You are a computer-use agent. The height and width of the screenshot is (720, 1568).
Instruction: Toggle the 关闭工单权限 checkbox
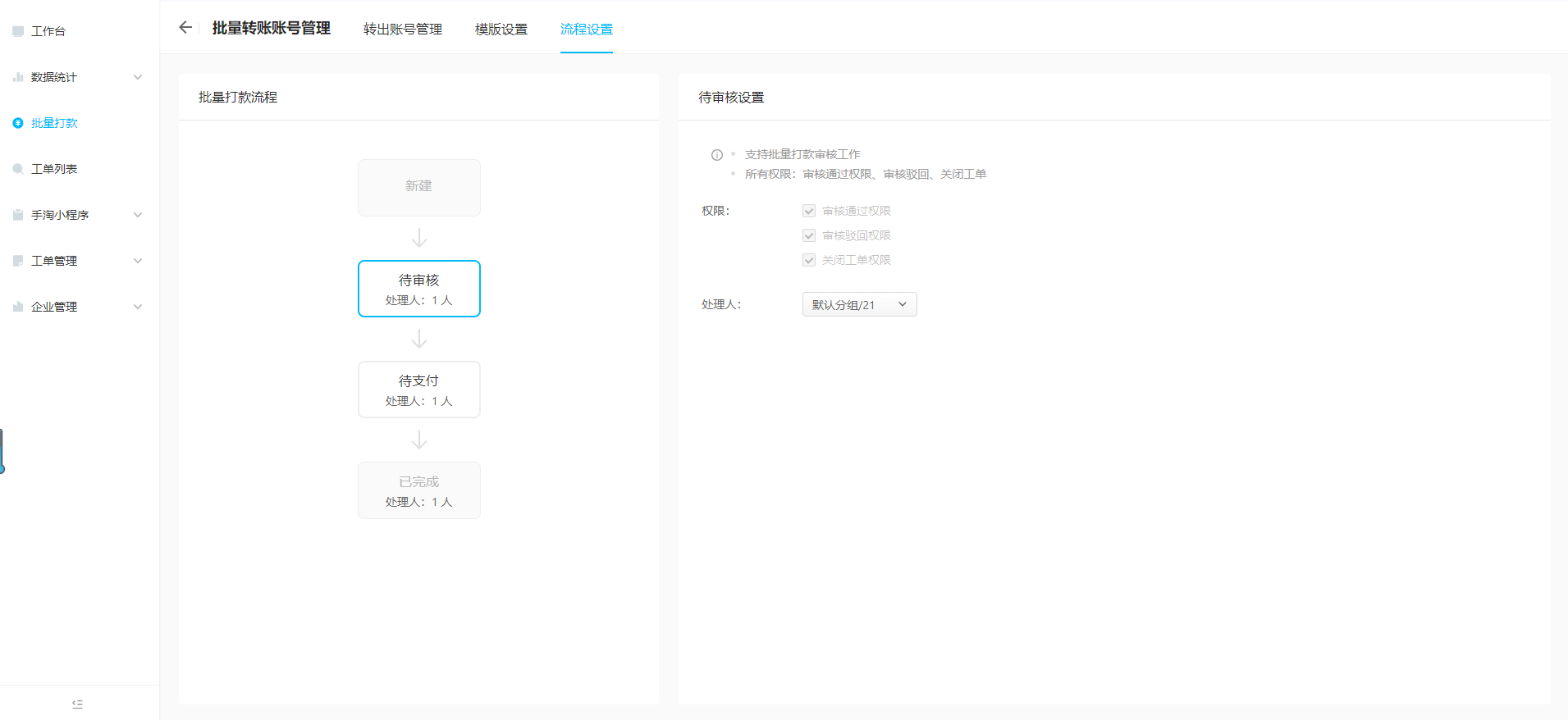tap(809, 260)
